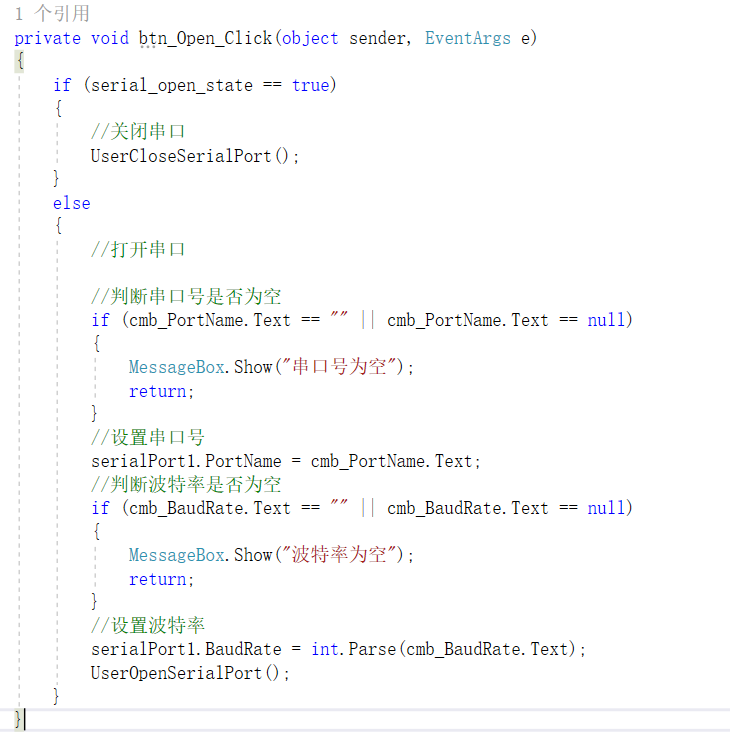Open the '1 个引用' reference link
This screenshot has width=730, height=732.
coord(52,13)
